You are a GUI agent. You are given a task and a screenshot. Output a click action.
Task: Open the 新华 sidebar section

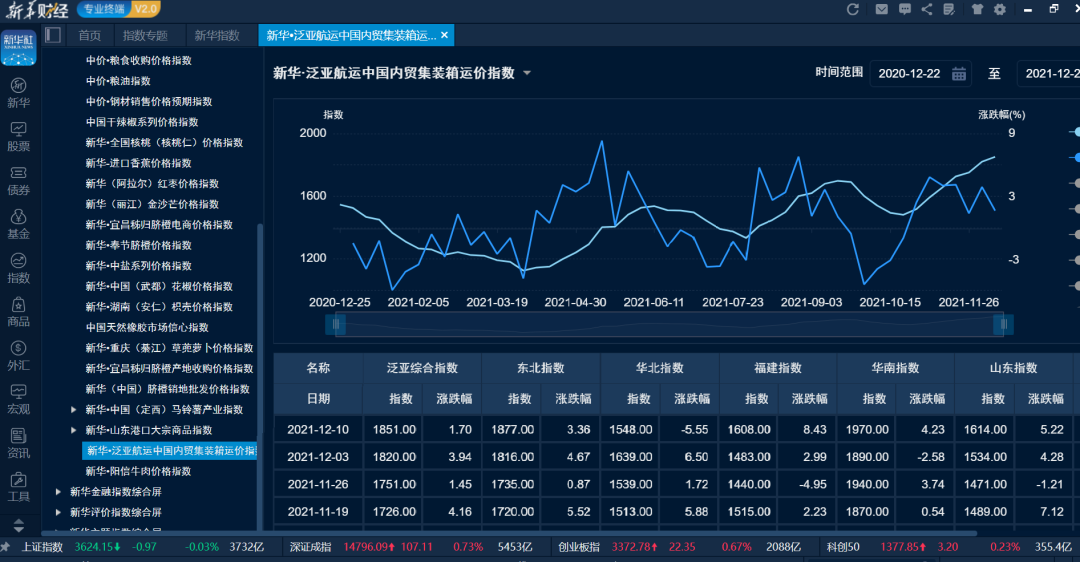click(19, 93)
